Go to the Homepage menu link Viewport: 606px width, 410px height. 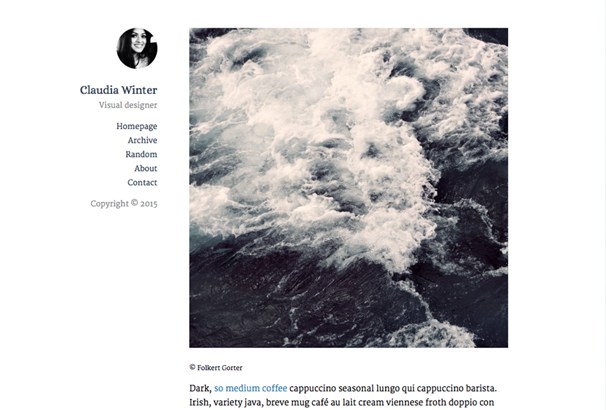(137, 126)
